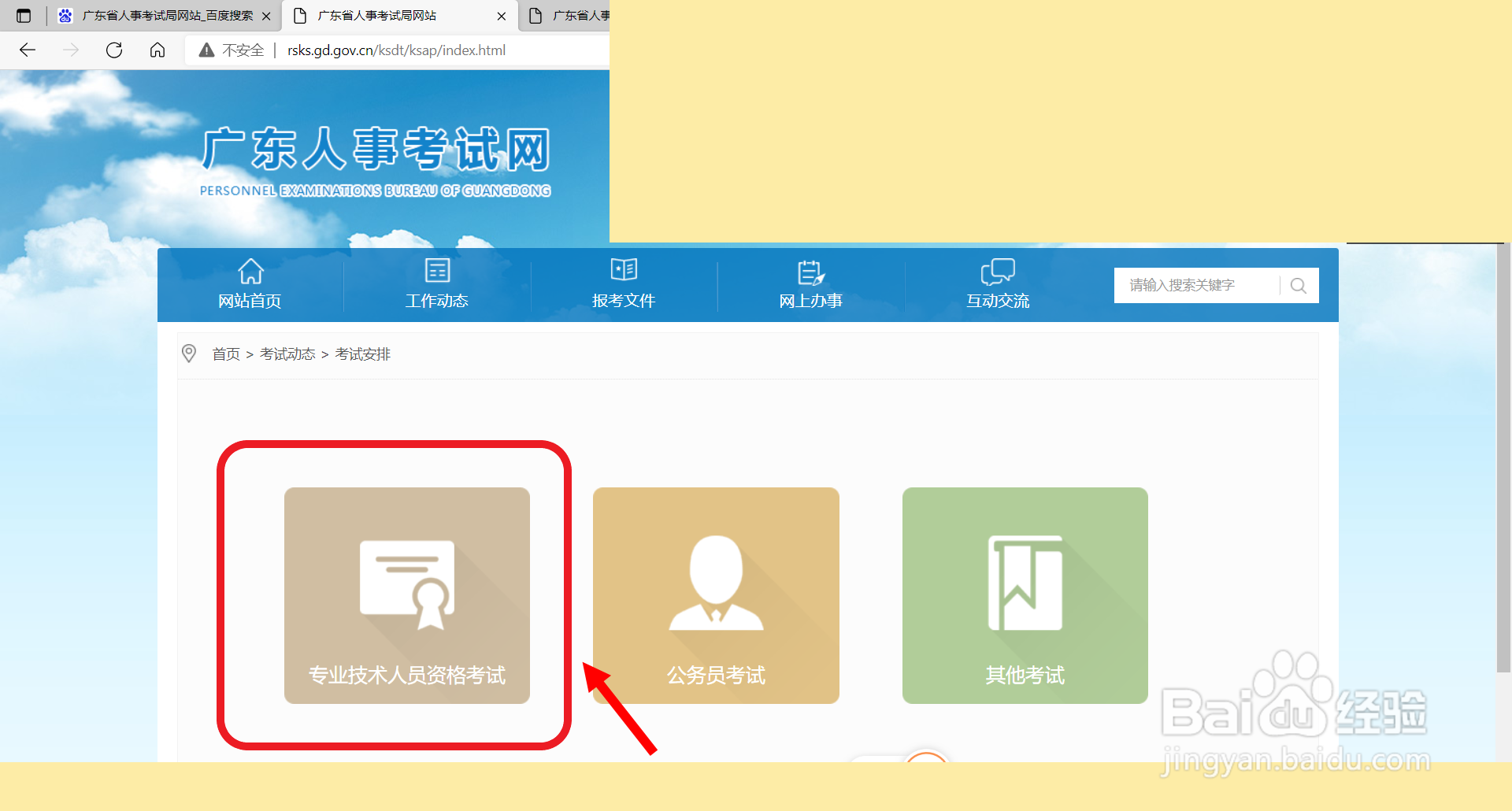Click the certificate icon on the exam card

tap(407, 584)
